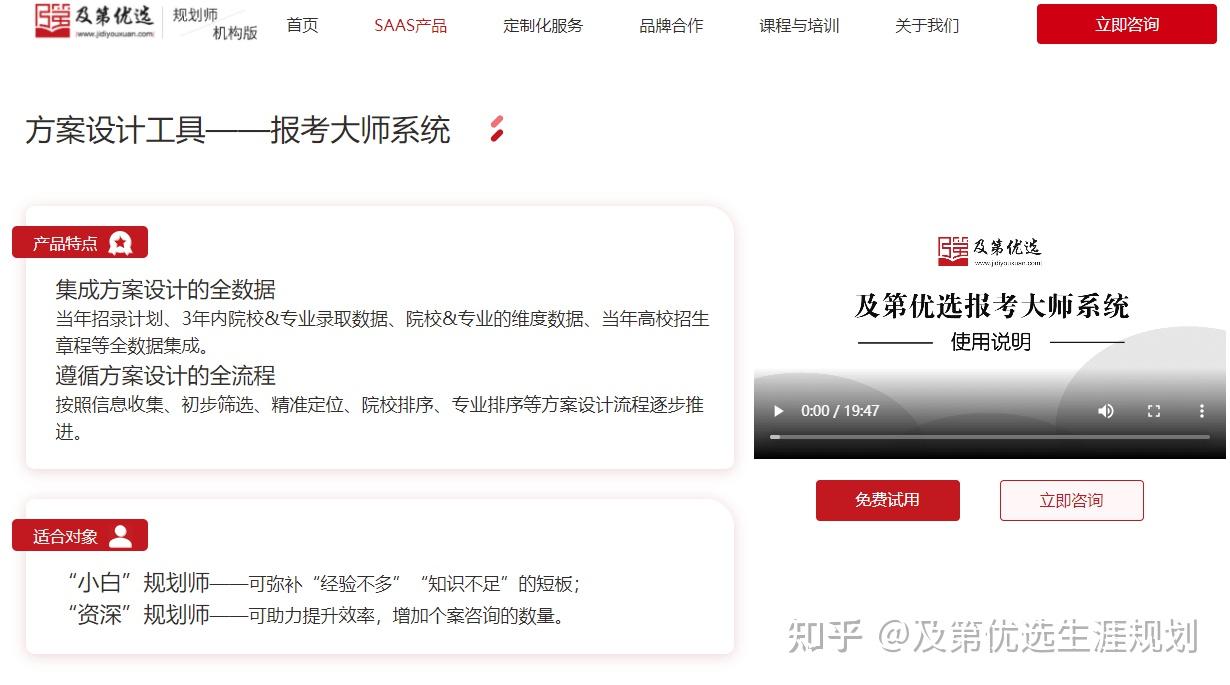Click the 规划师 机构版 label in header

pyautogui.click(x=213, y=24)
